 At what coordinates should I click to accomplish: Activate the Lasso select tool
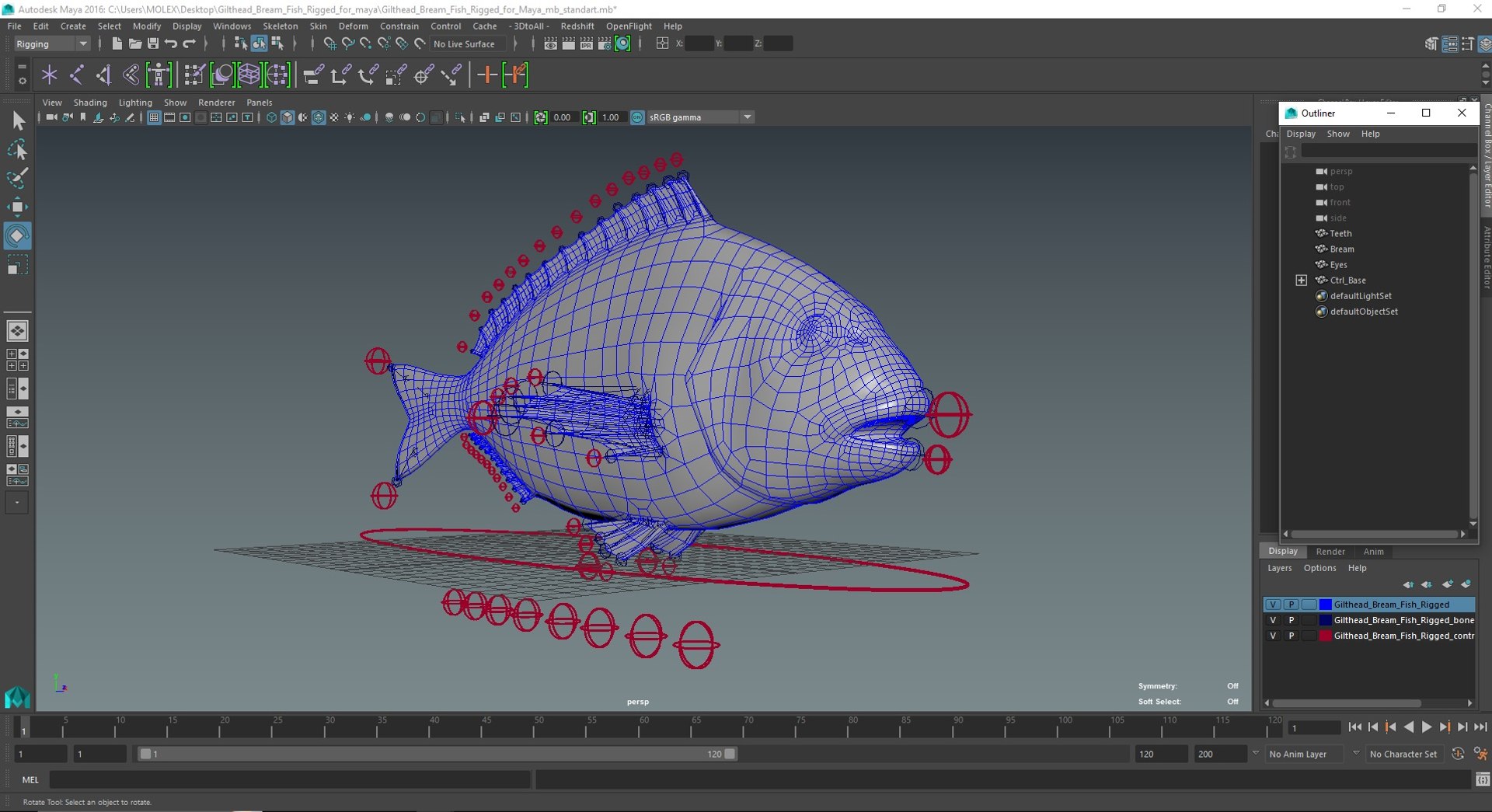click(18, 150)
